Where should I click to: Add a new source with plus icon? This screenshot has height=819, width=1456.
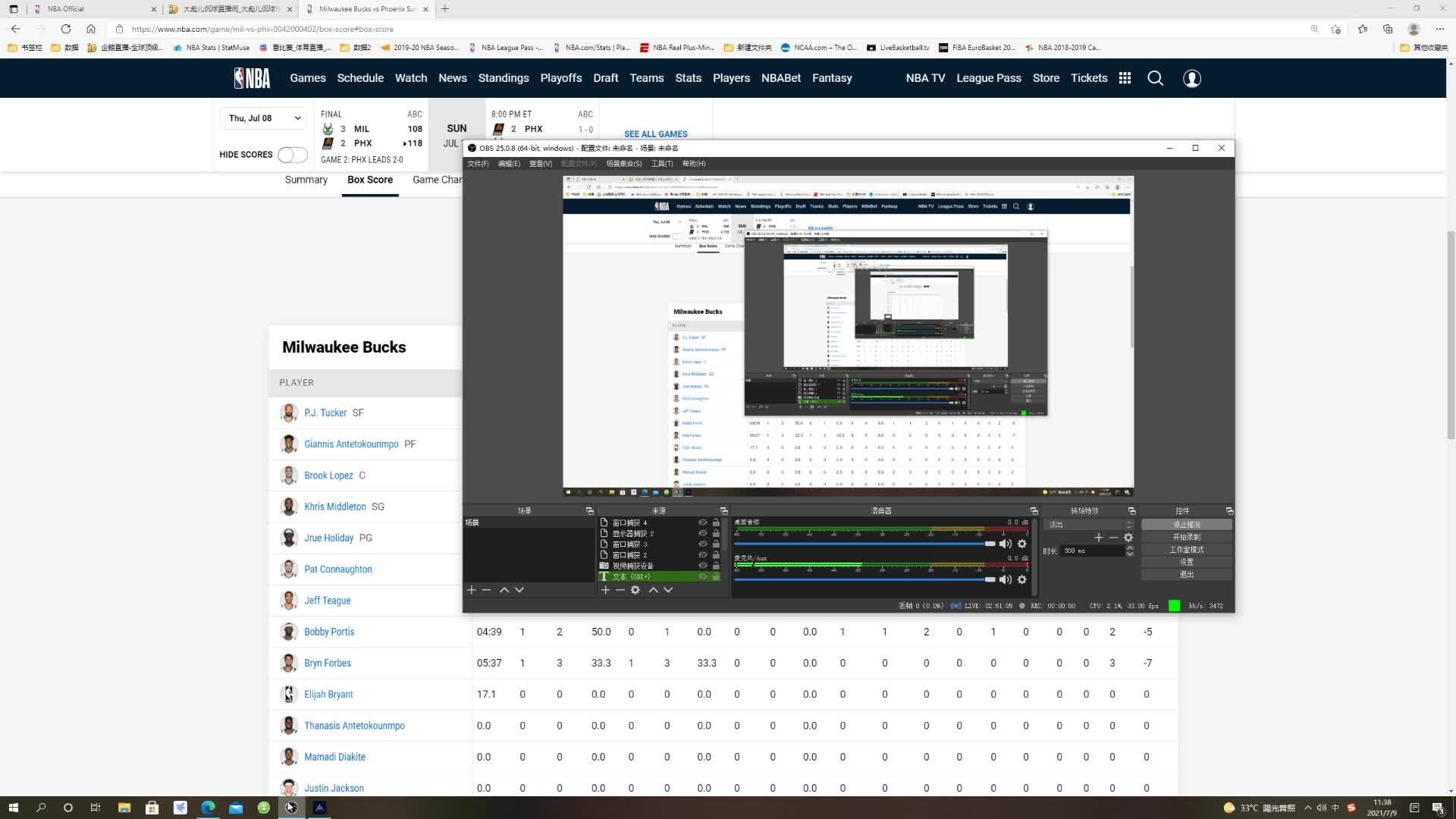605,590
